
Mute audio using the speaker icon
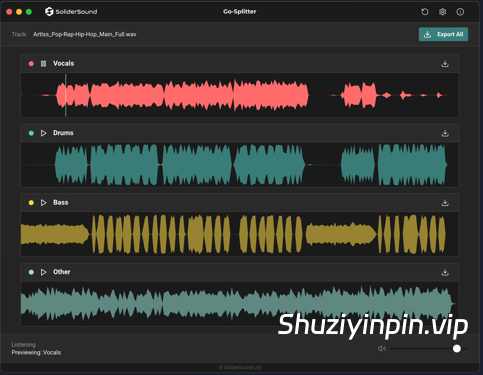point(382,349)
